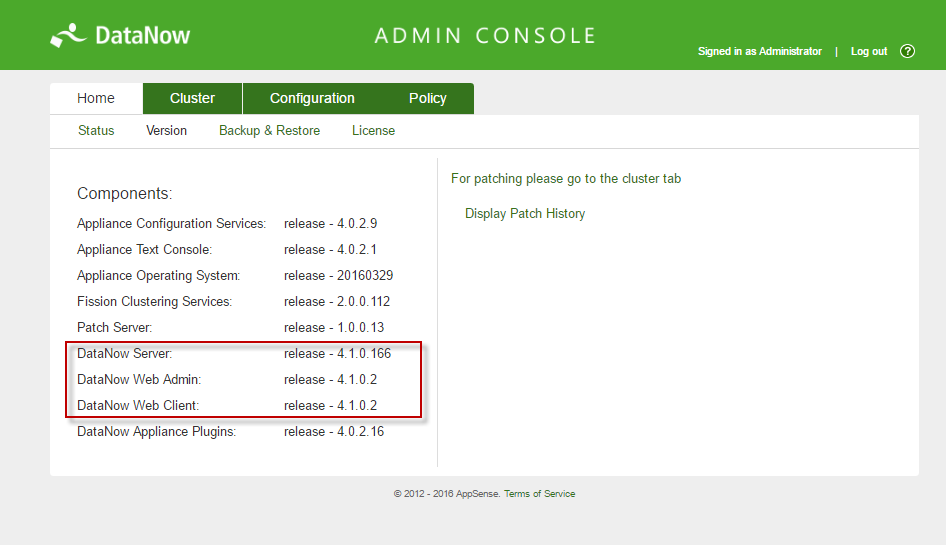Select version value release - 1.0.0.13

point(334,327)
